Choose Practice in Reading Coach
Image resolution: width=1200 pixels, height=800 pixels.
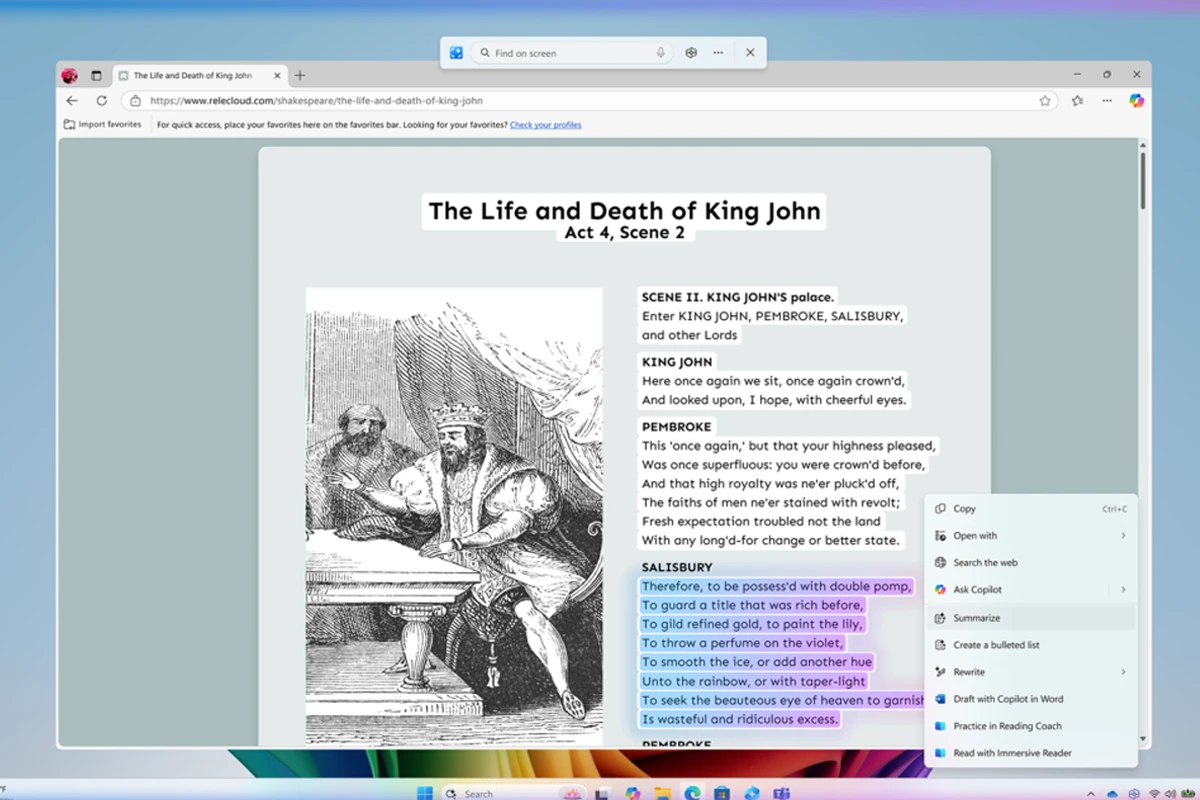click(1031, 726)
